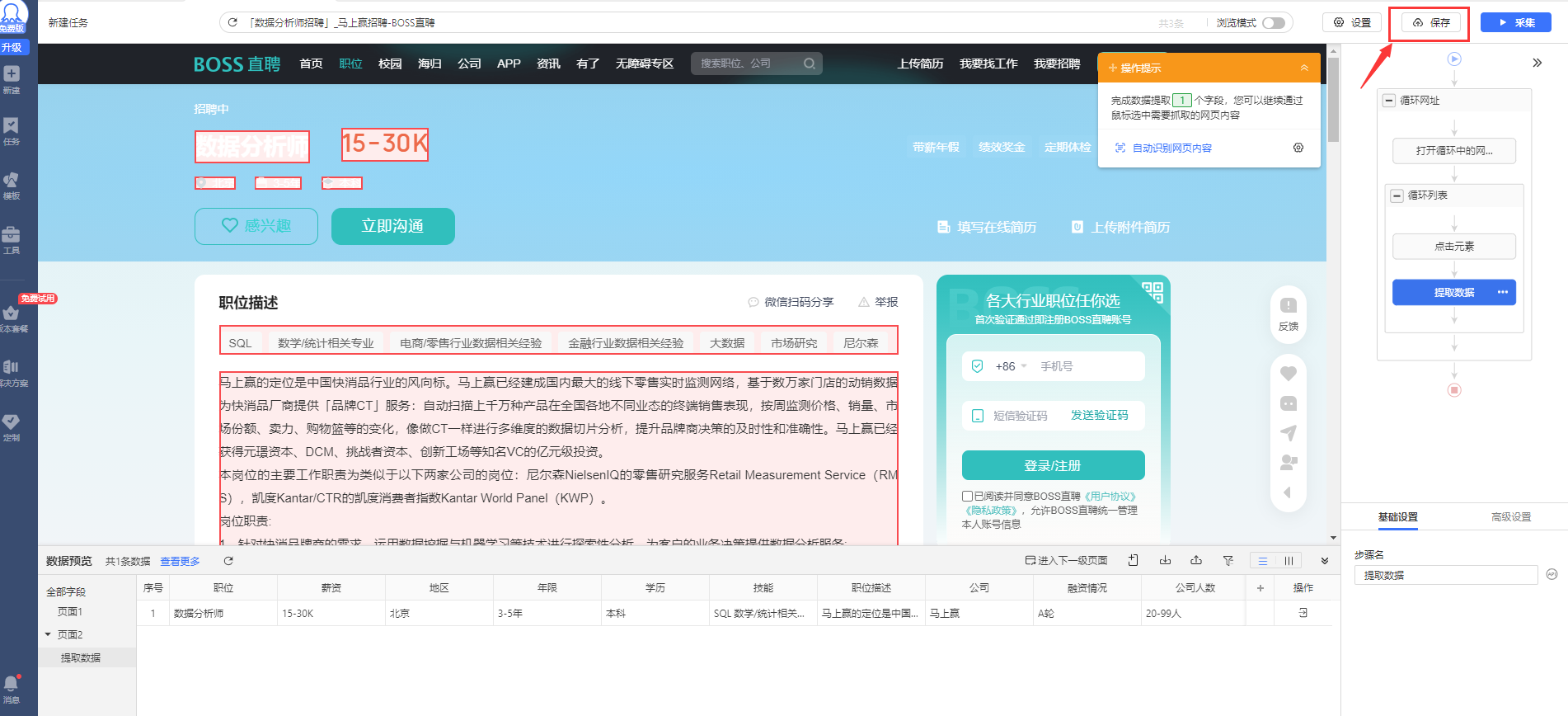This screenshot has height=716, width=1568.
Task: Toggle the 浏览模式 browse mode switch
Action: 1274,23
